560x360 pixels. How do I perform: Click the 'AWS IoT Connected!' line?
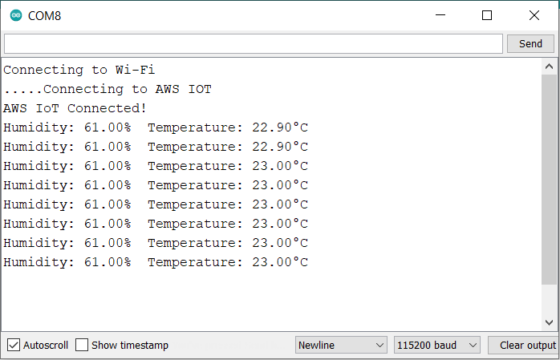point(75,108)
